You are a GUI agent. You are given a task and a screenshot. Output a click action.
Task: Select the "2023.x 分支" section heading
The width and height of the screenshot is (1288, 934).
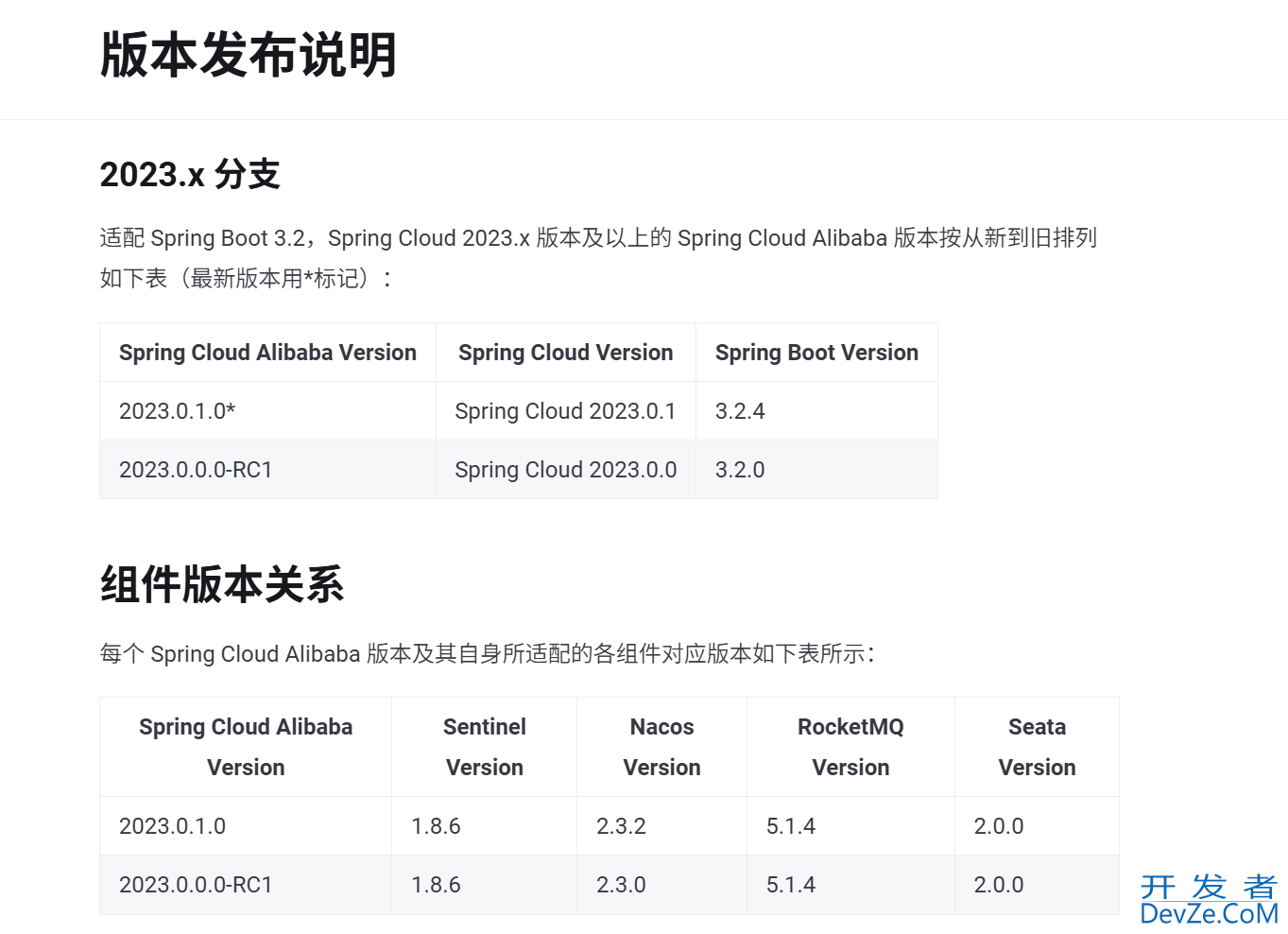(x=190, y=174)
